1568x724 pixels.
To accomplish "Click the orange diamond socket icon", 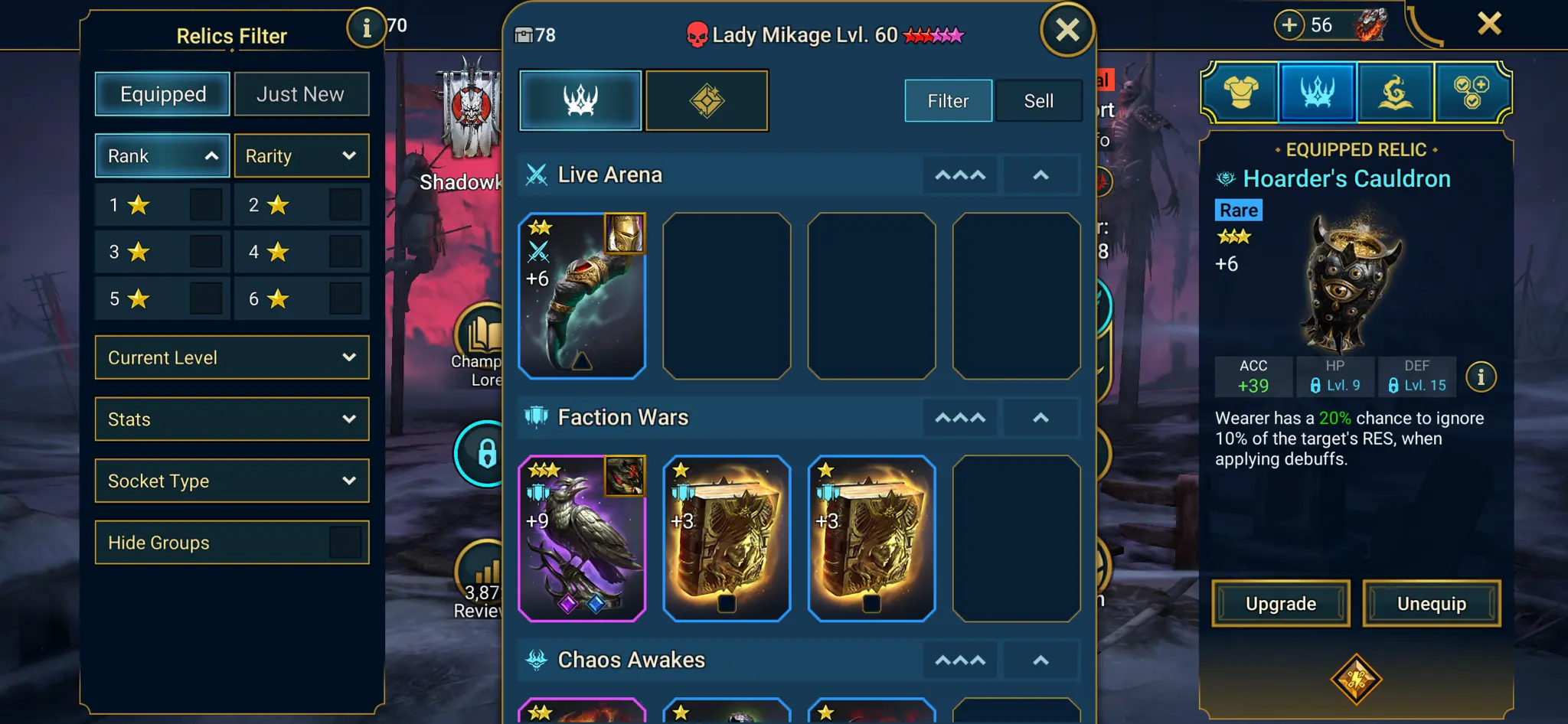I will pyautogui.click(x=1356, y=679).
